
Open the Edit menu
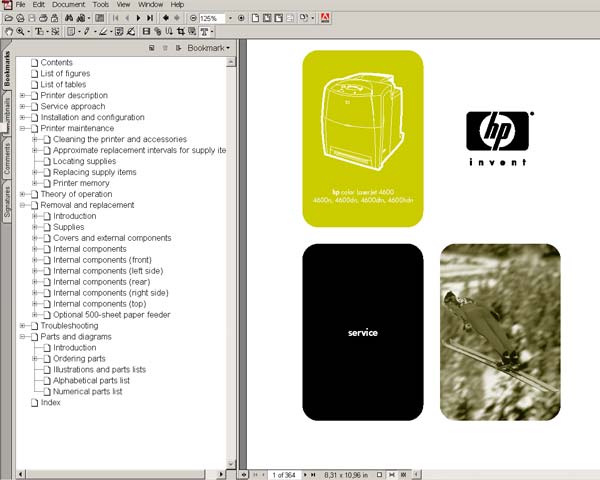[x=39, y=5]
